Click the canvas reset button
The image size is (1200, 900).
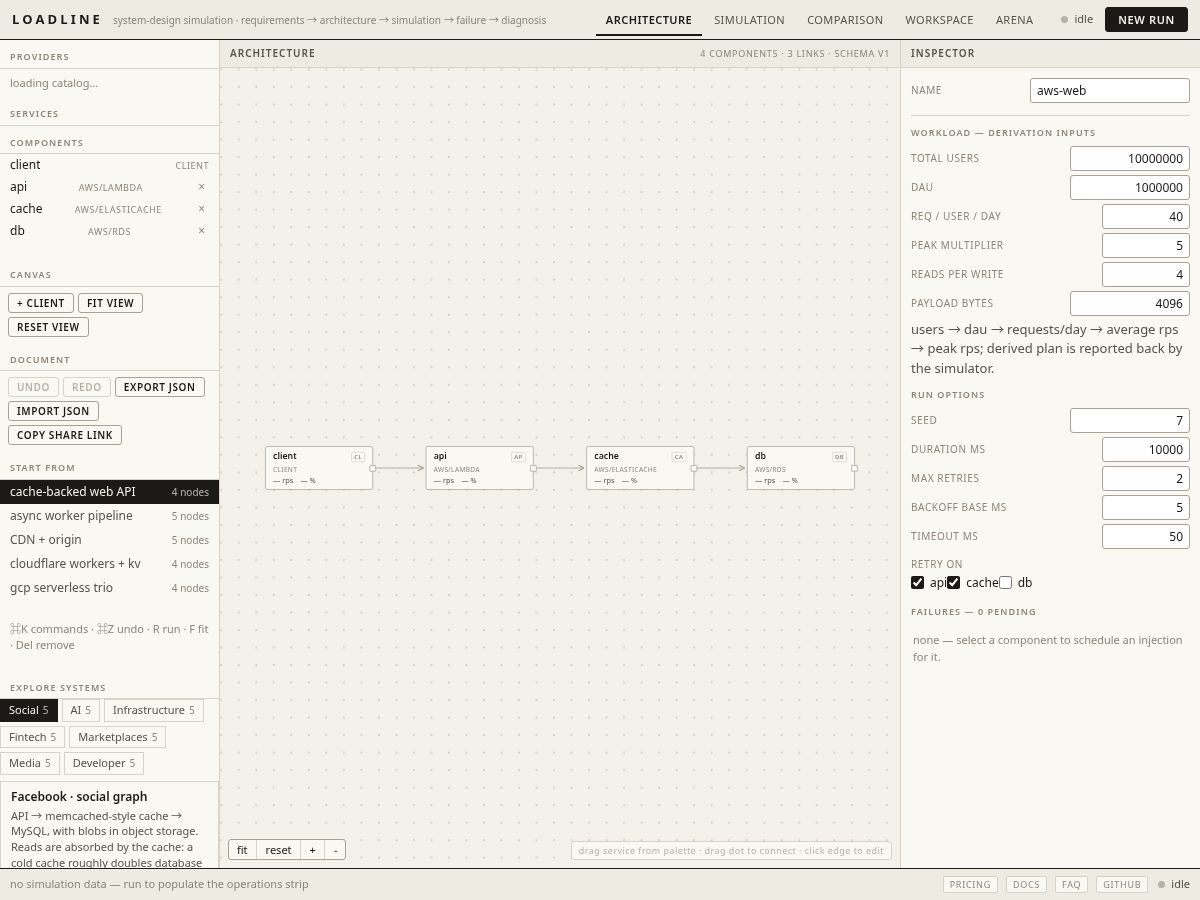point(278,850)
